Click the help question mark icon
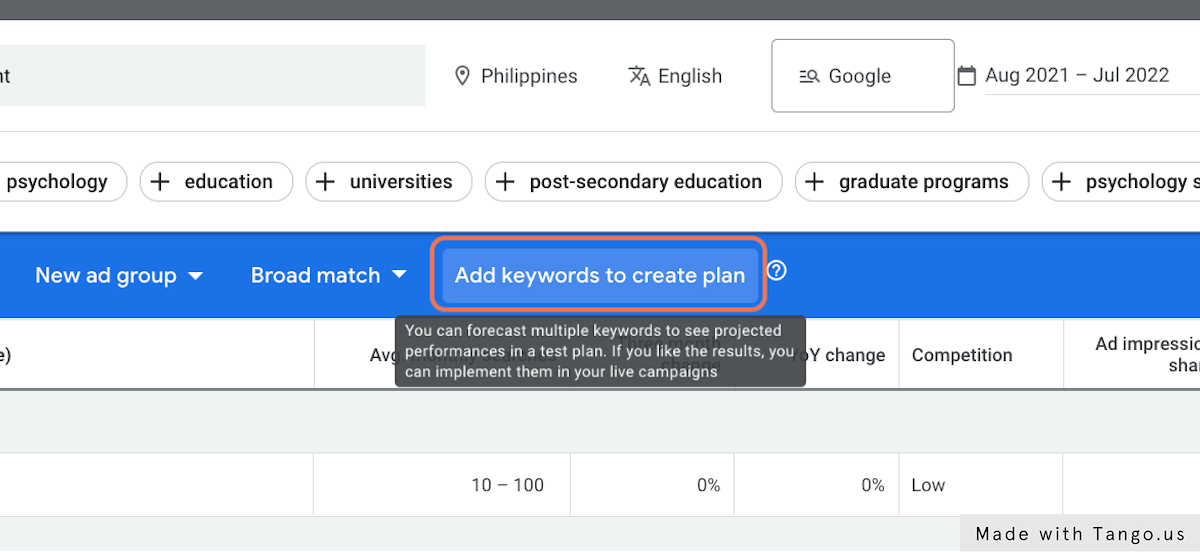This screenshot has height=552, width=1200. point(776,271)
